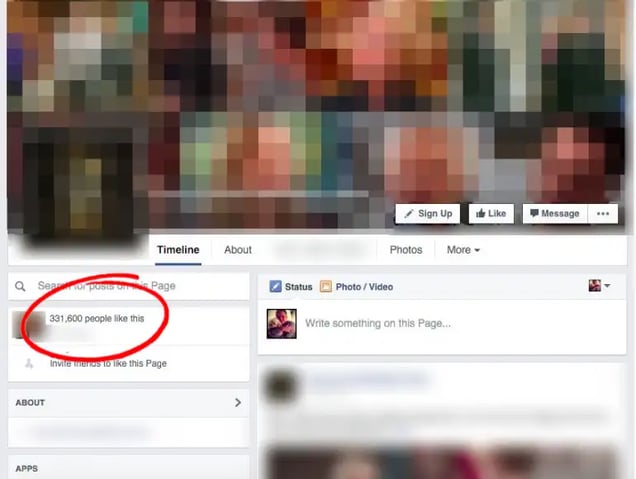Select 331,600 people like this text
Image resolution: width=636 pixels, height=479 pixels.
tap(97, 318)
